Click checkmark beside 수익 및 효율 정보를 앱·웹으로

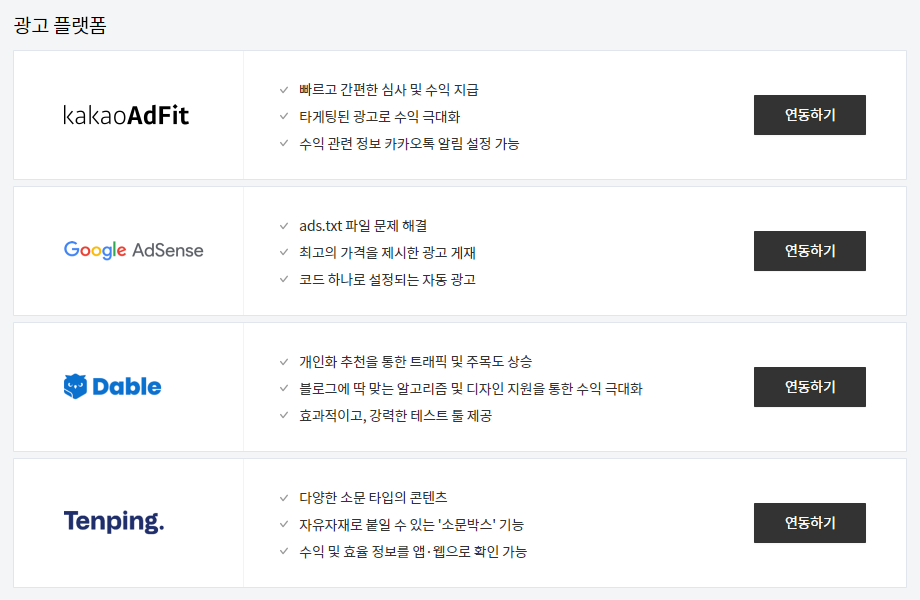(x=284, y=551)
